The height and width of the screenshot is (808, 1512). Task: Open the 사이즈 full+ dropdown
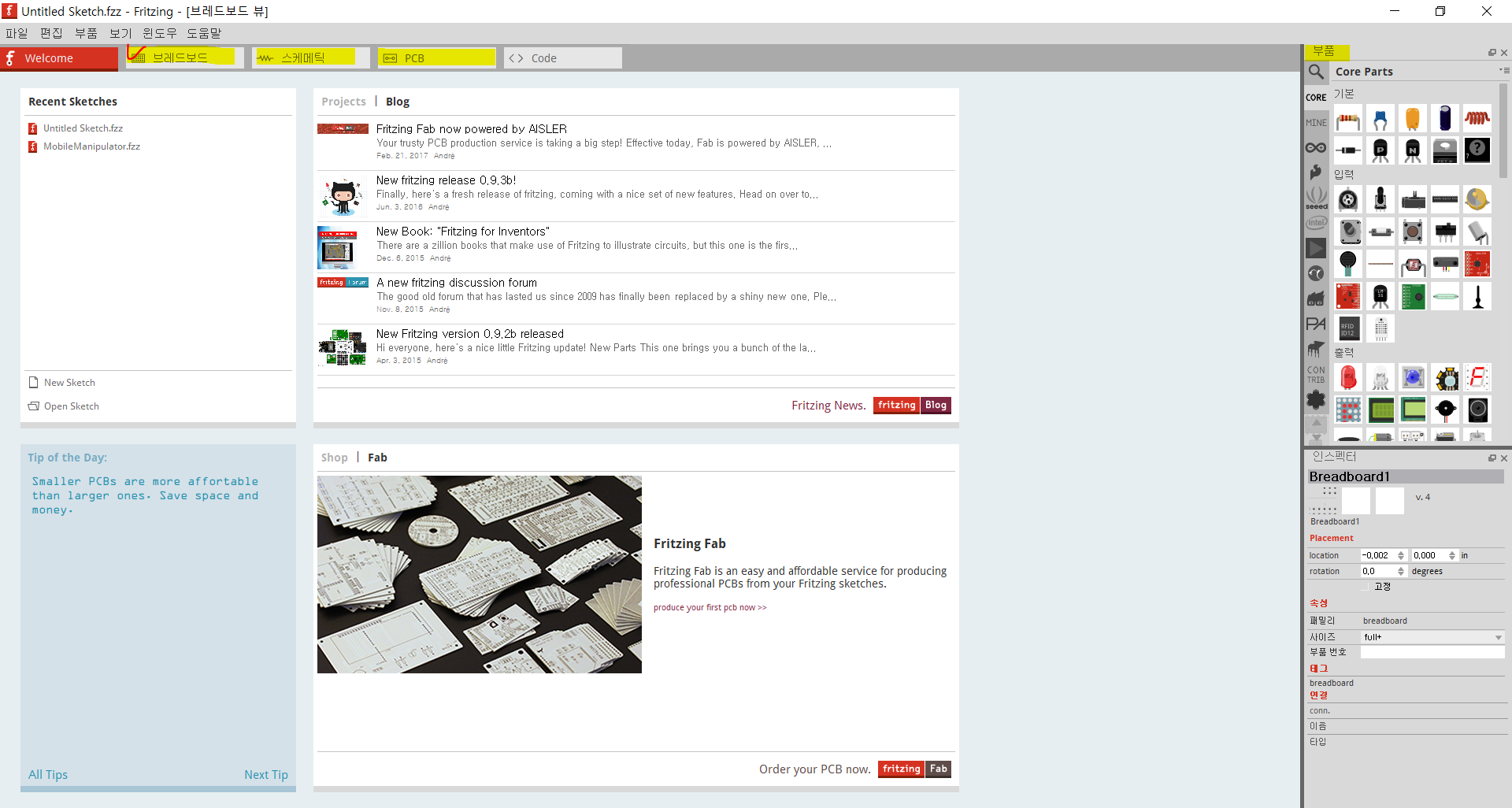1432,637
